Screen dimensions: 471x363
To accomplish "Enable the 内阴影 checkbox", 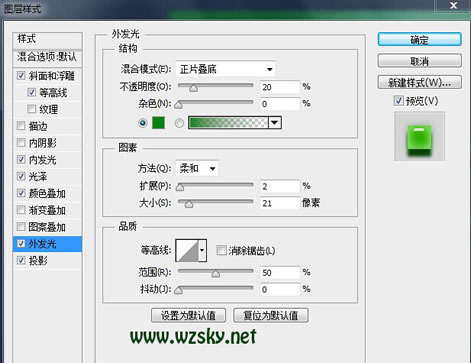I will pos(21,143).
